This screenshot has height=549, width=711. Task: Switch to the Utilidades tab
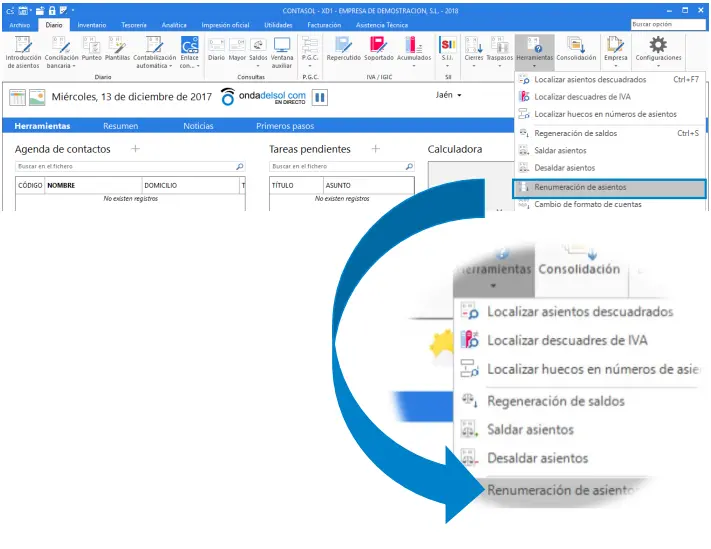pos(278,25)
